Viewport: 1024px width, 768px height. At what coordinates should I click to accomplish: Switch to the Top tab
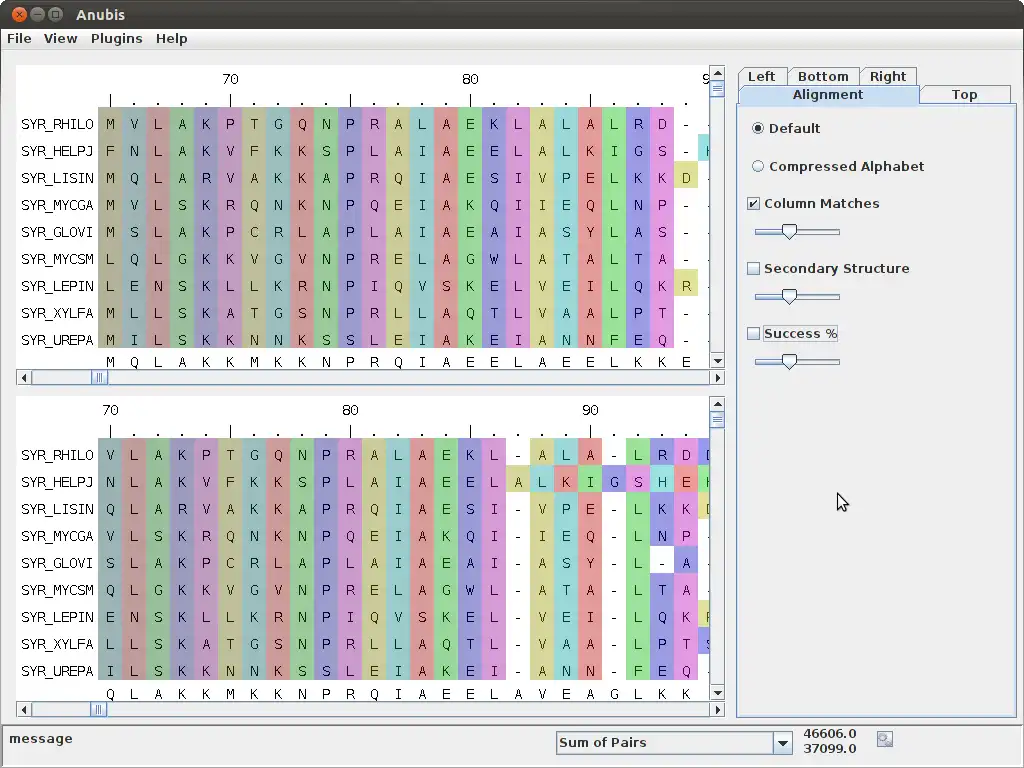[964, 95]
